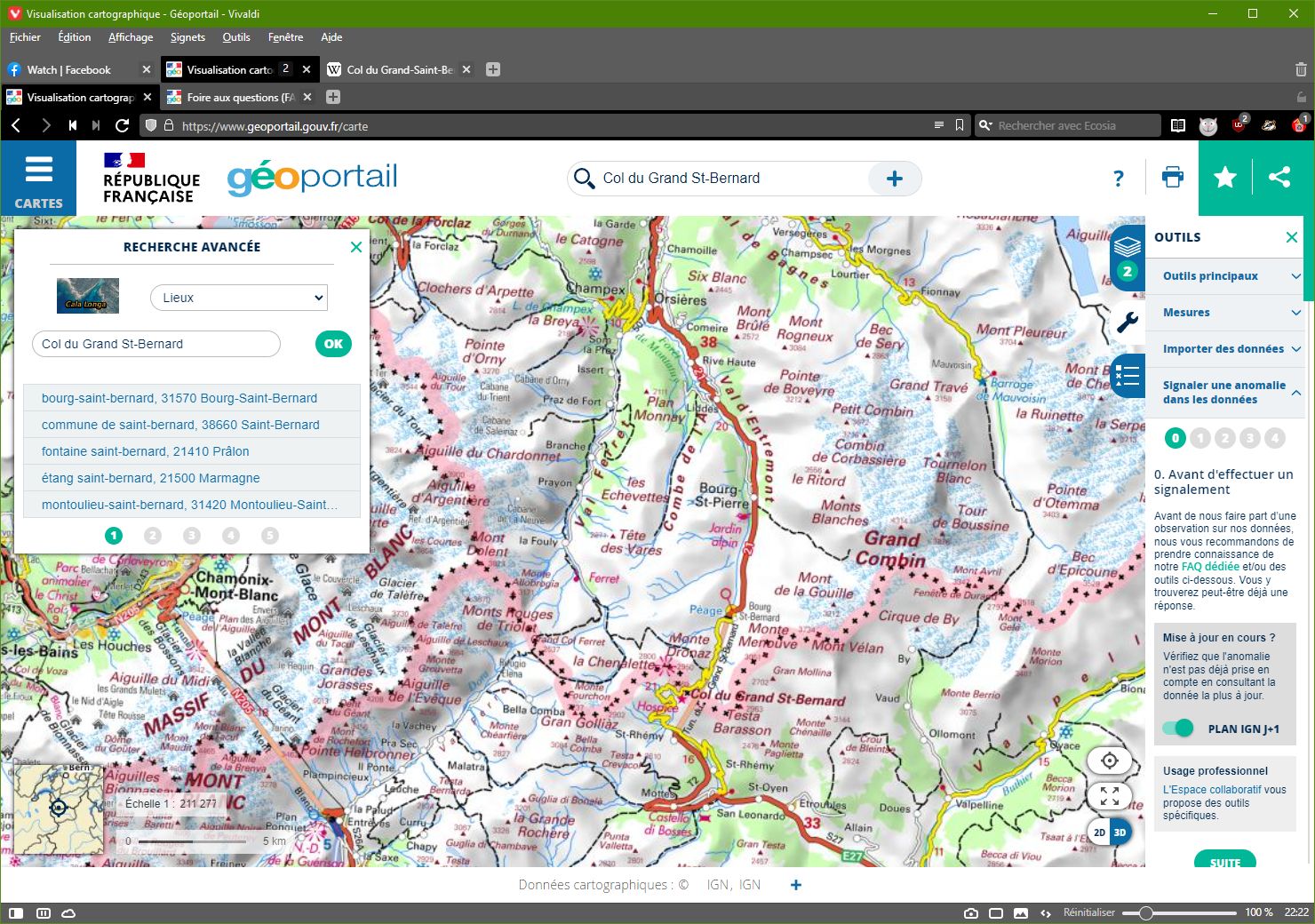Open the Affichage menu

(131, 37)
